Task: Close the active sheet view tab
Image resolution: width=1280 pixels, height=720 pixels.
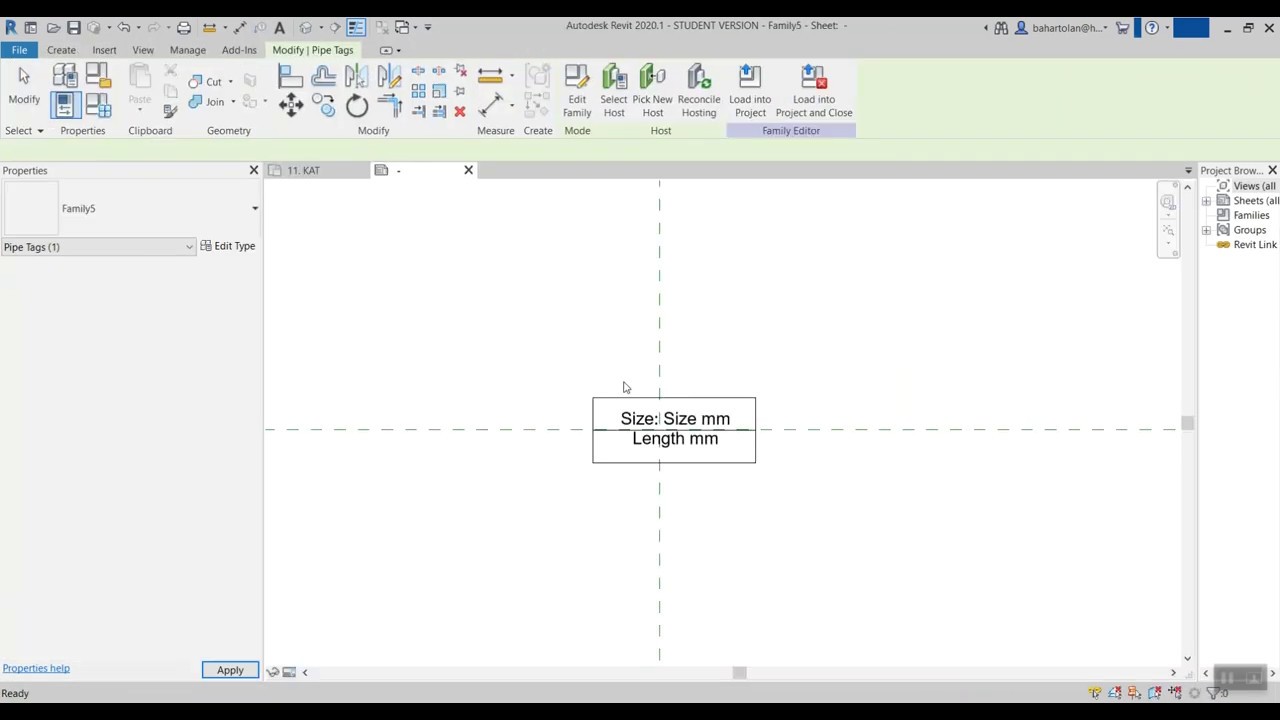Action: (x=468, y=170)
